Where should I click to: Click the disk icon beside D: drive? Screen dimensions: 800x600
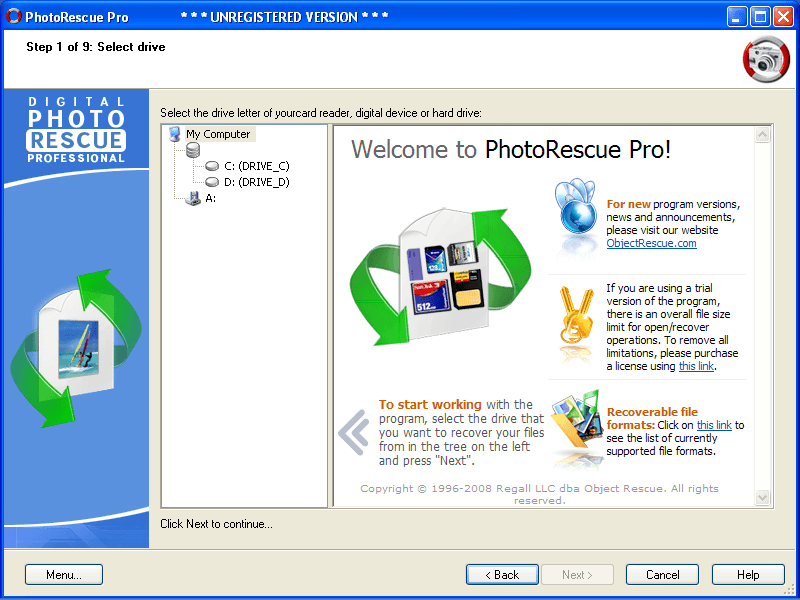pyautogui.click(x=212, y=182)
